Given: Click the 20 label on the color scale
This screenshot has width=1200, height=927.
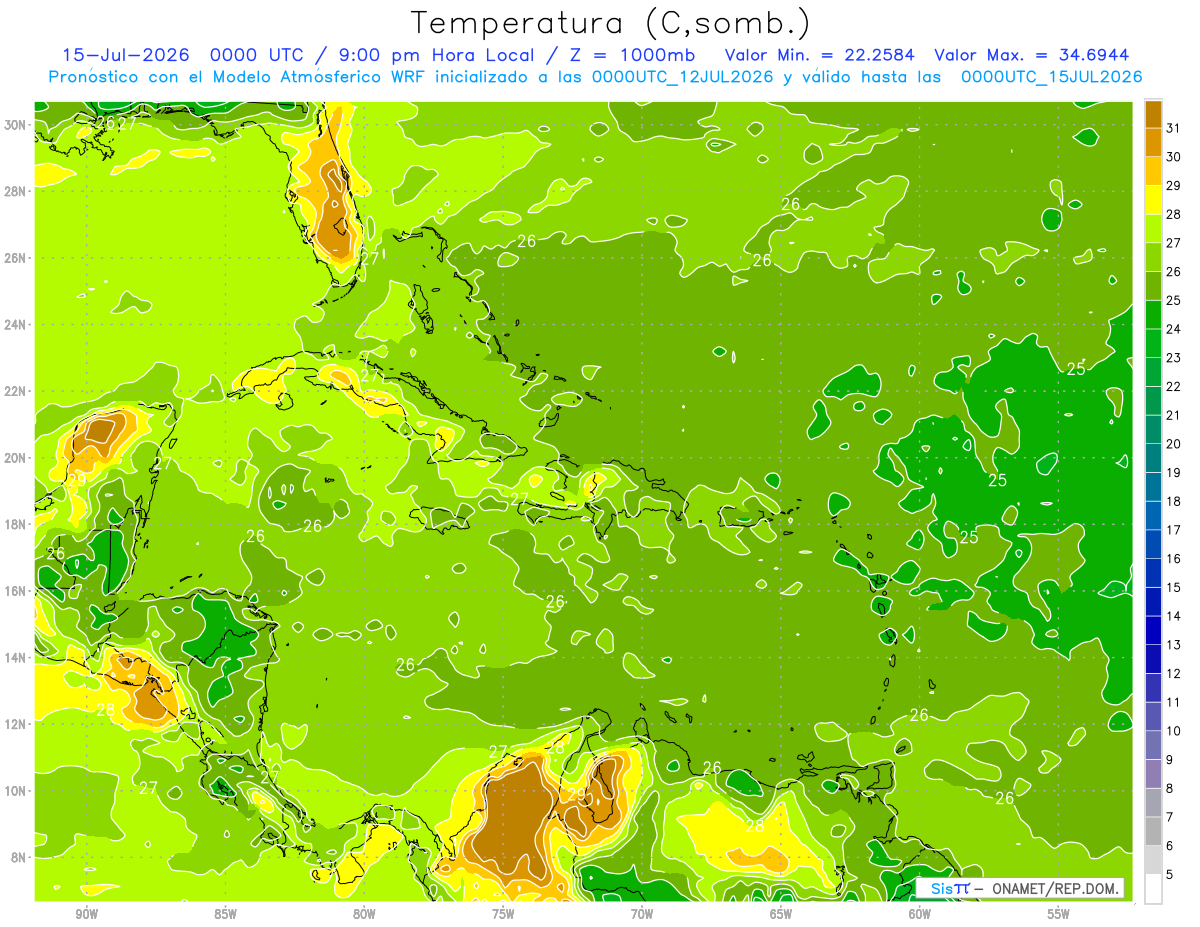Looking at the screenshot, I should 1174,444.
